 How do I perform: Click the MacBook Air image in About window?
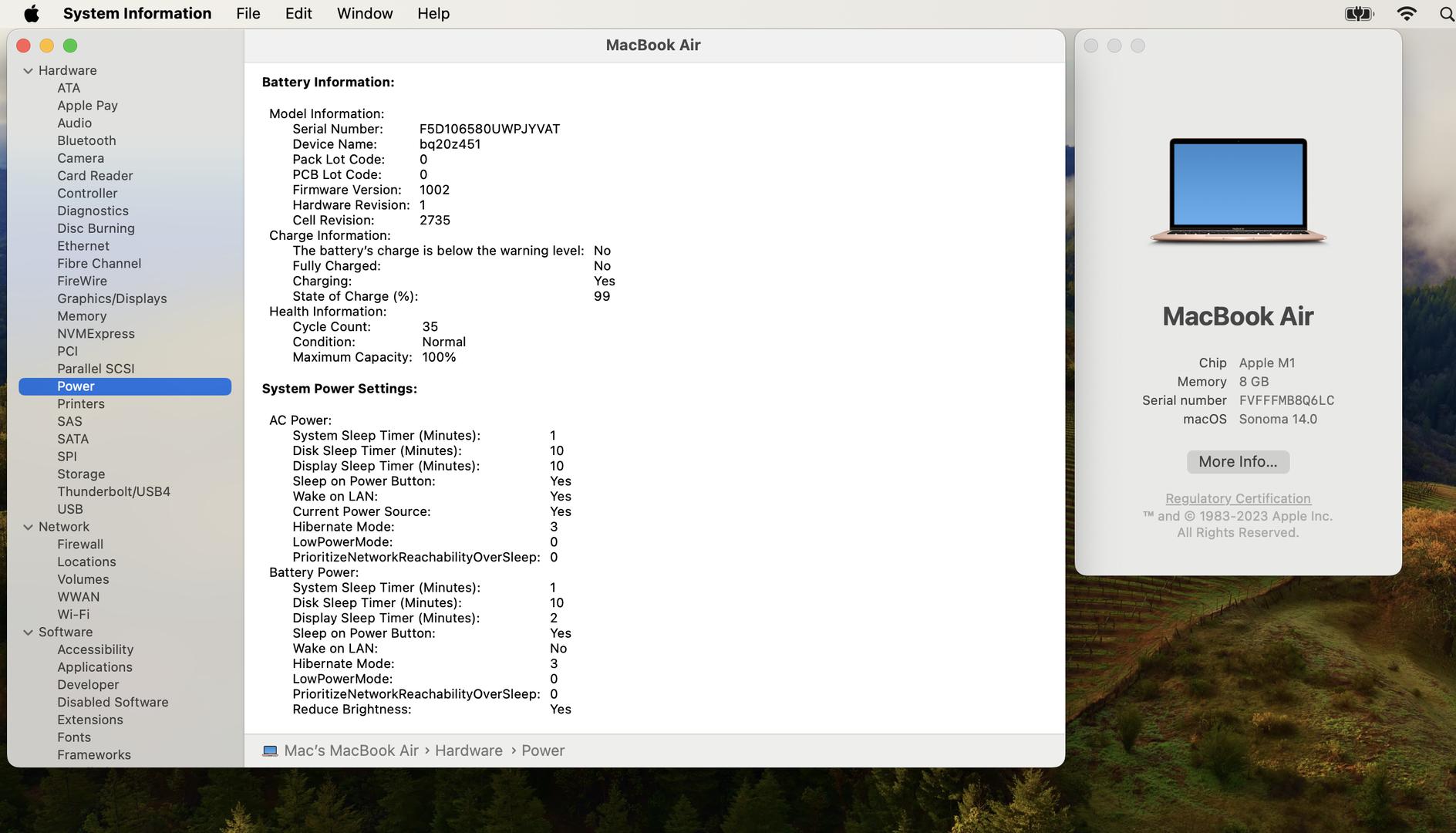(x=1238, y=192)
